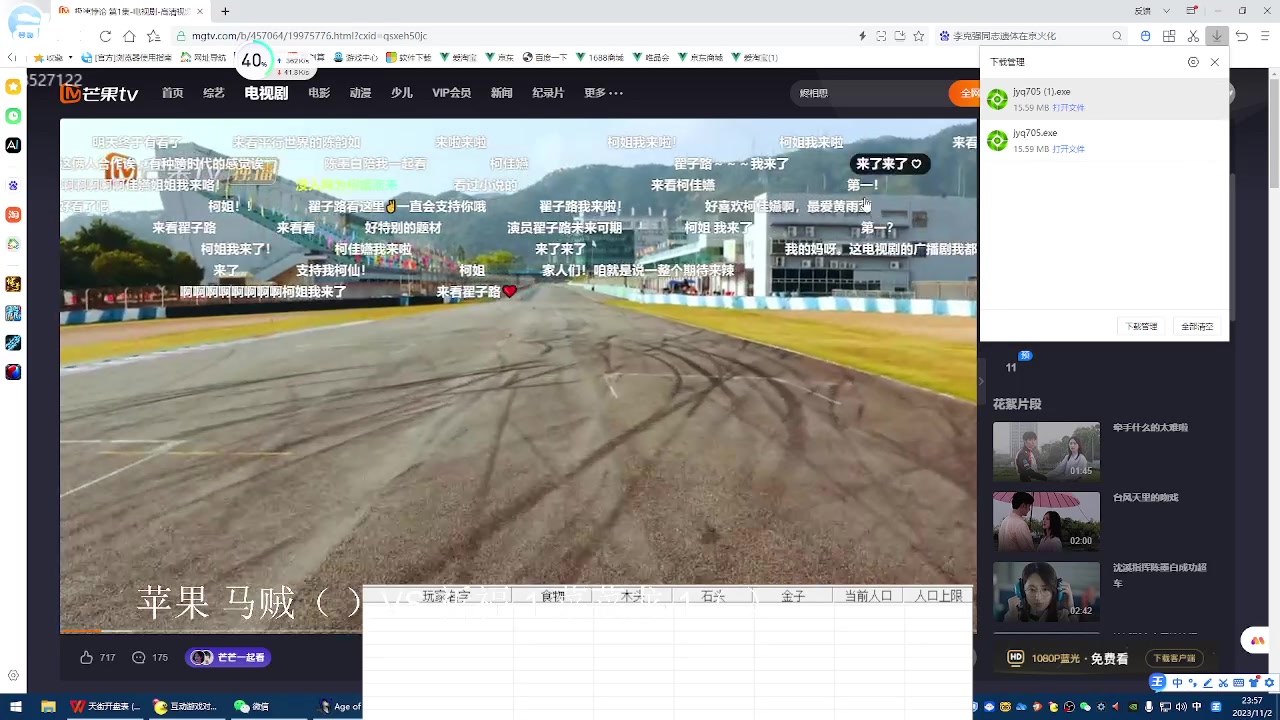Open the 首页 tab on Mango TV
This screenshot has height=720, width=1280.
point(173,93)
